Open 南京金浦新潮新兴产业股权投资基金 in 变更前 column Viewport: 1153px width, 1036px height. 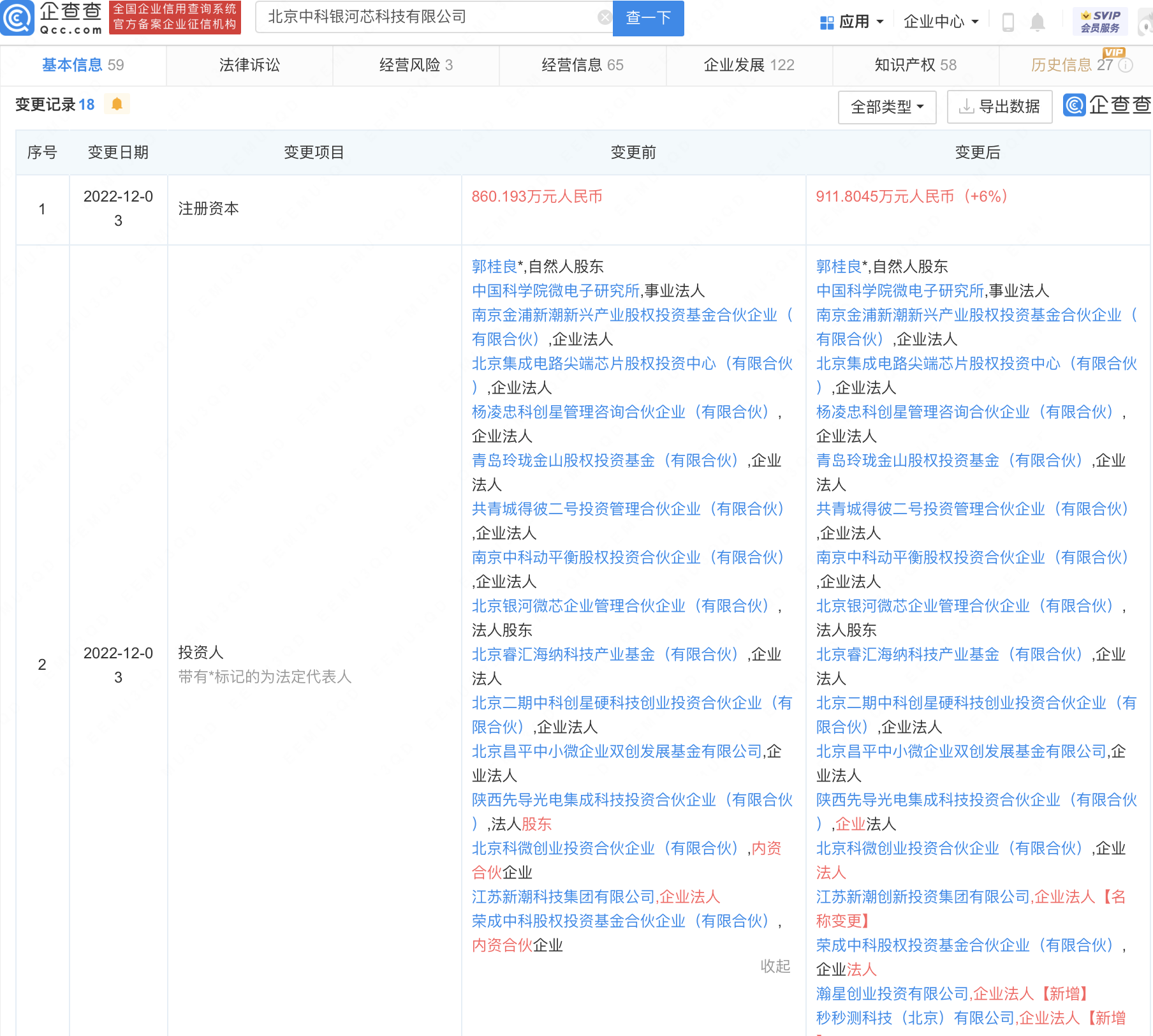[632, 327]
